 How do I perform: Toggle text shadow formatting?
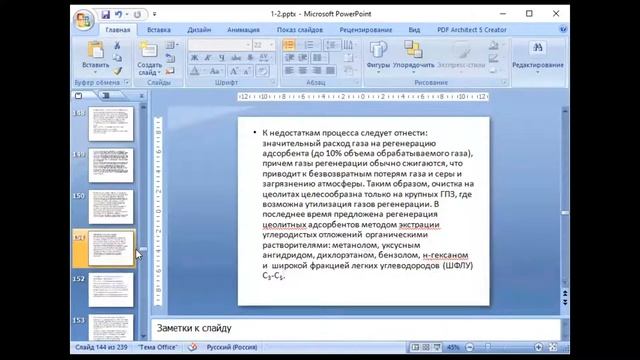[x=250, y=58]
